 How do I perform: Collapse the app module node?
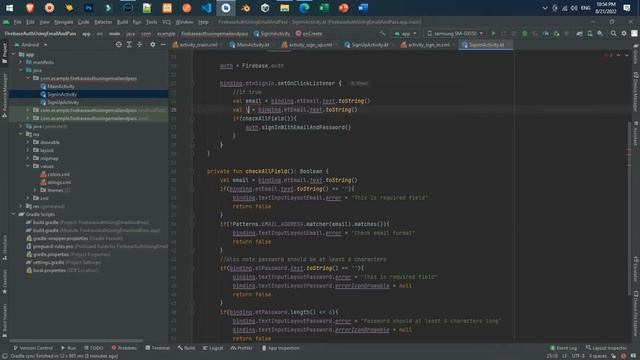(14, 54)
